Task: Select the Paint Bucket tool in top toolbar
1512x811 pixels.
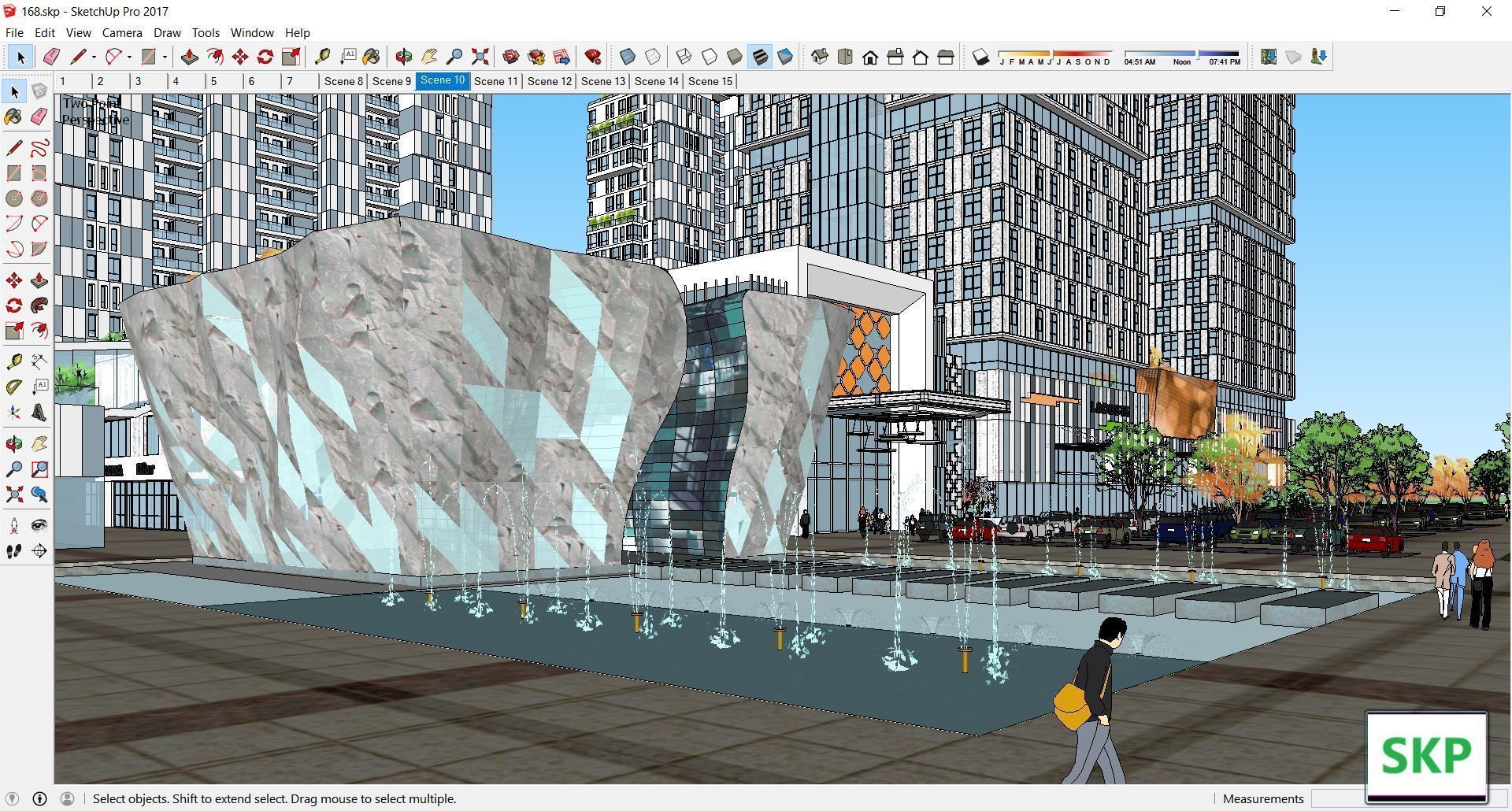Action: tap(372, 57)
